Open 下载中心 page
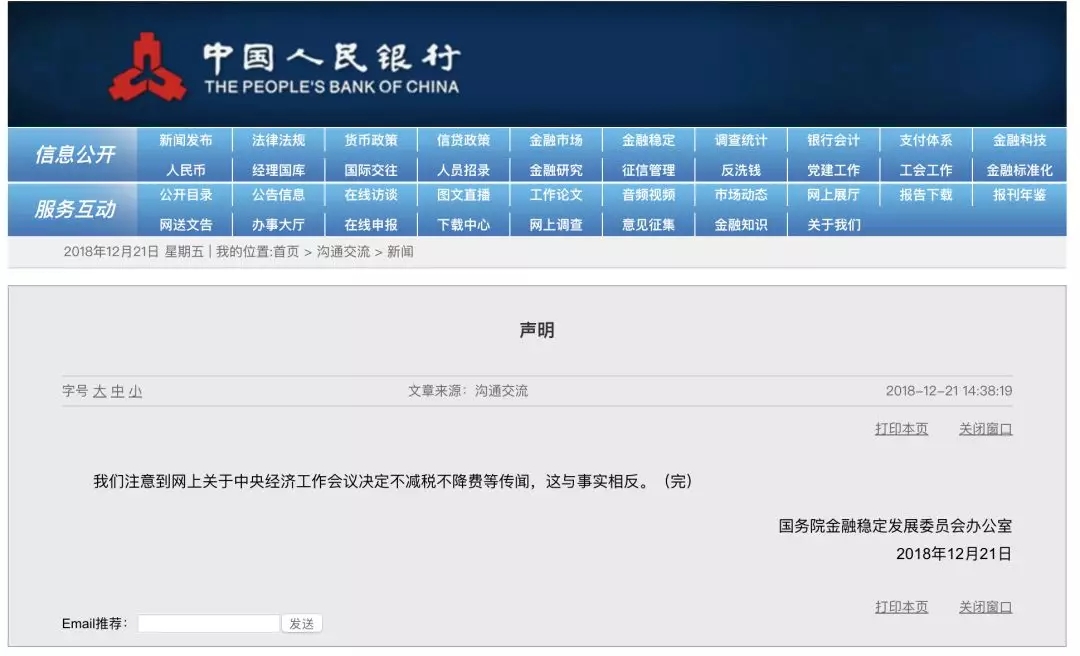This screenshot has width=1080, height=656. (463, 225)
